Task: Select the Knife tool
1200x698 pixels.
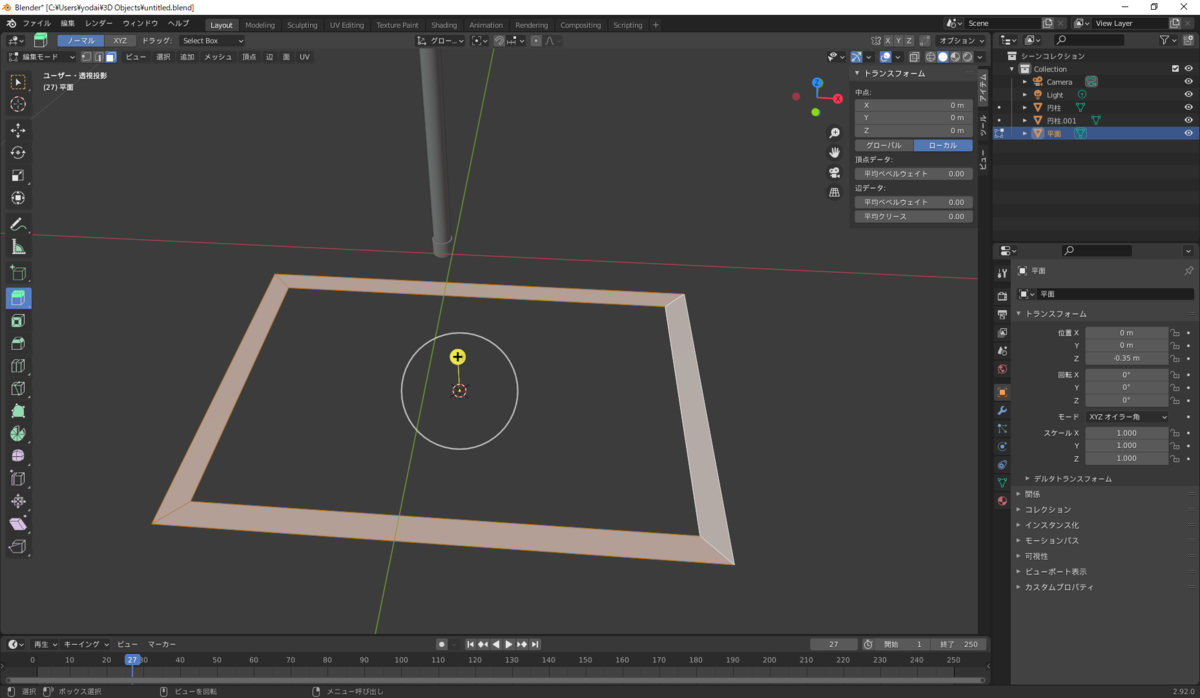Action: pyautogui.click(x=18, y=389)
